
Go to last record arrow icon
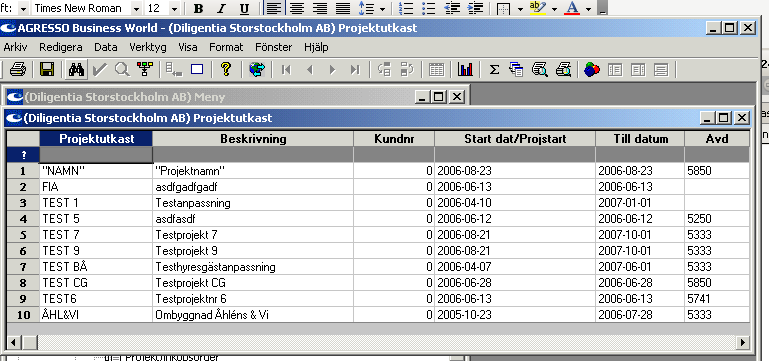[x=355, y=70]
